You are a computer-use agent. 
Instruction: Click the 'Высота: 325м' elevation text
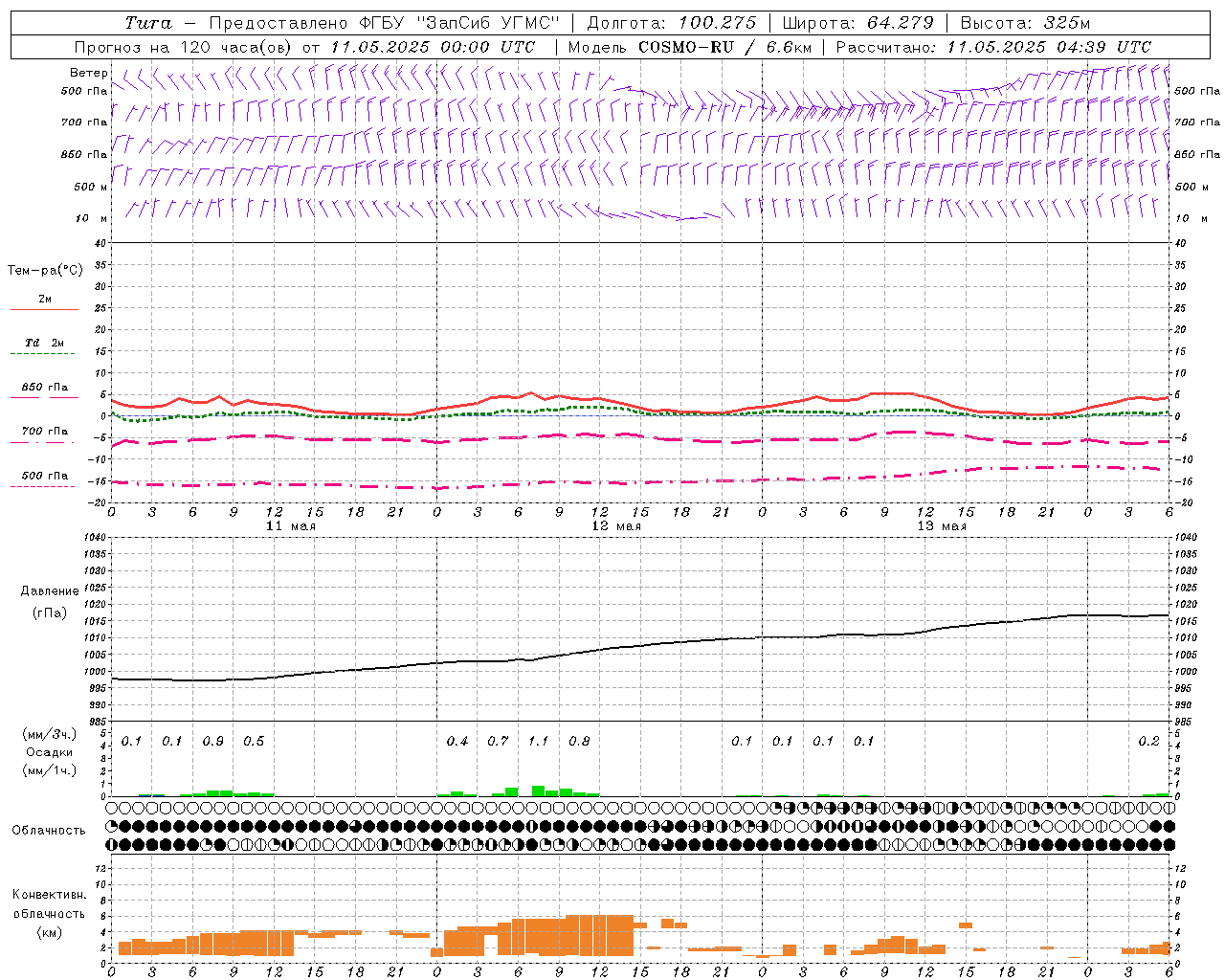[x=1025, y=23]
